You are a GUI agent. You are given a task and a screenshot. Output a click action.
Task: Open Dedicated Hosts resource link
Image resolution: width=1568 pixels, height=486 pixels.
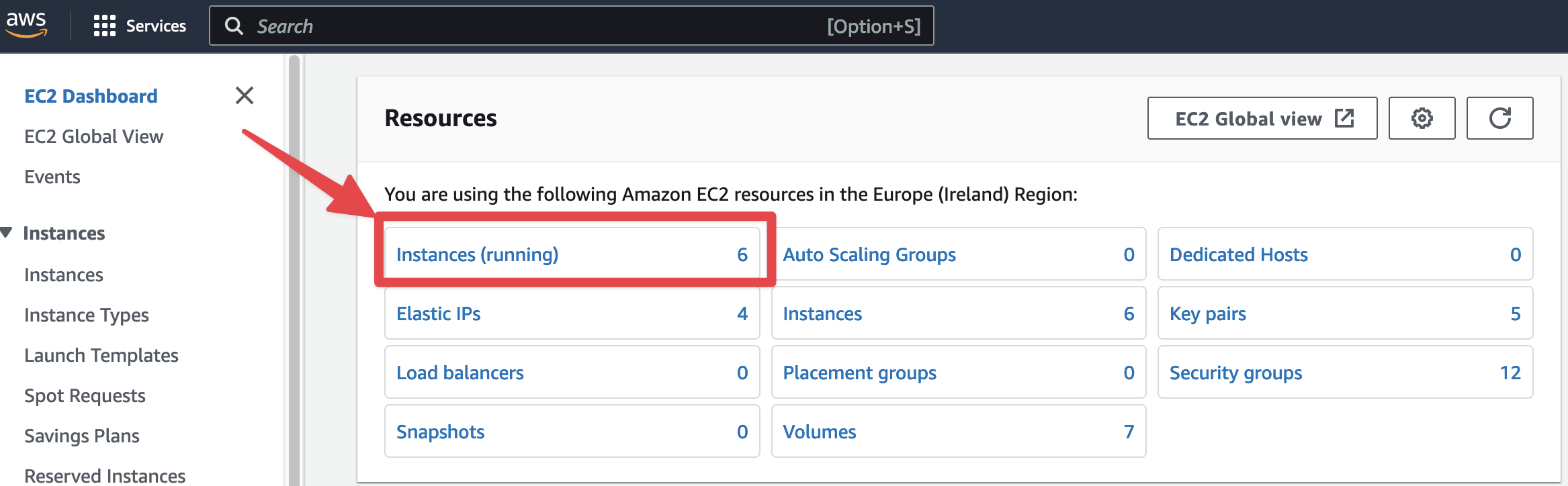(x=1239, y=254)
